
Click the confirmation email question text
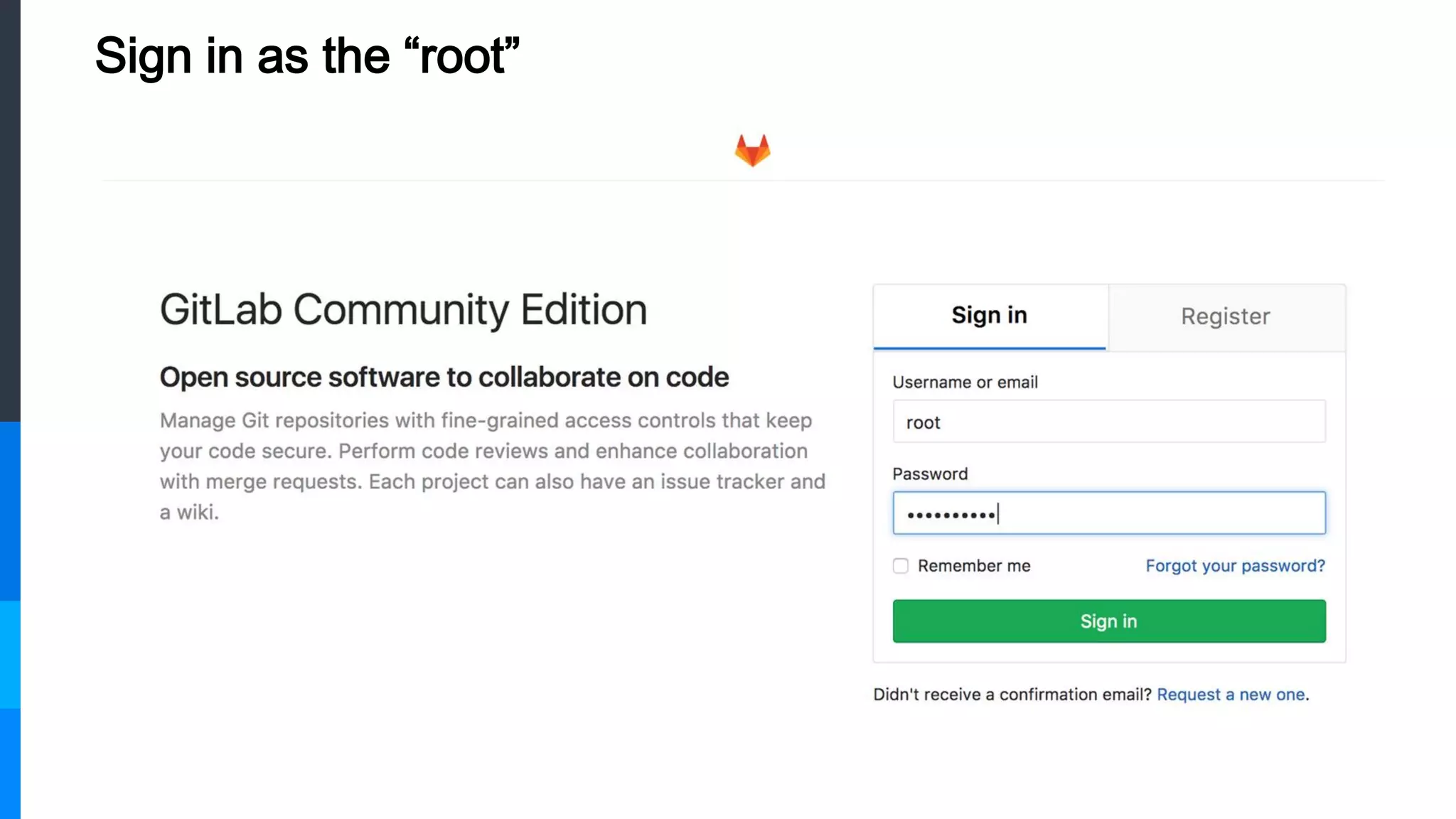[1012, 695]
